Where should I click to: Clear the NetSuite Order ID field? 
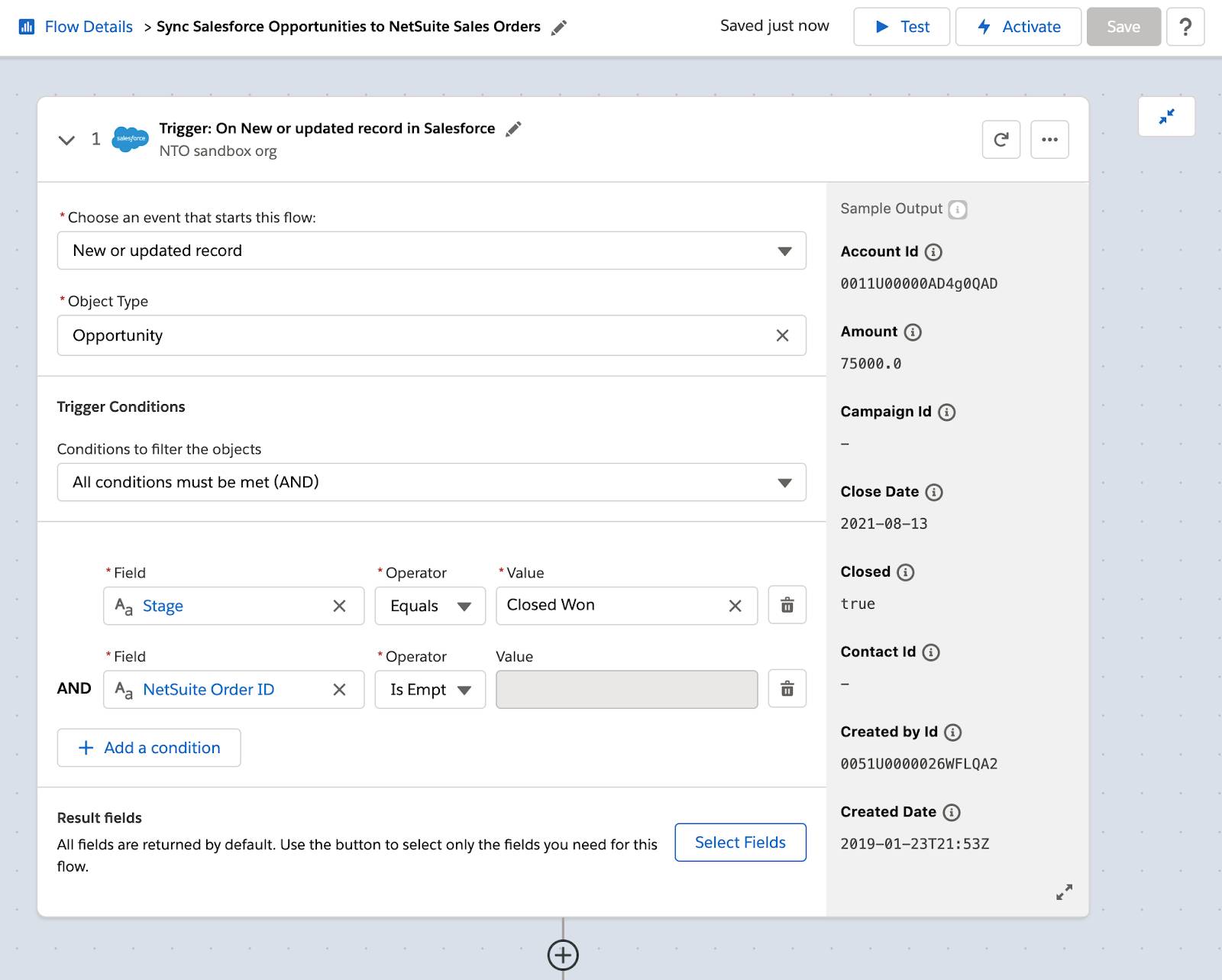pyautogui.click(x=340, y=690)
